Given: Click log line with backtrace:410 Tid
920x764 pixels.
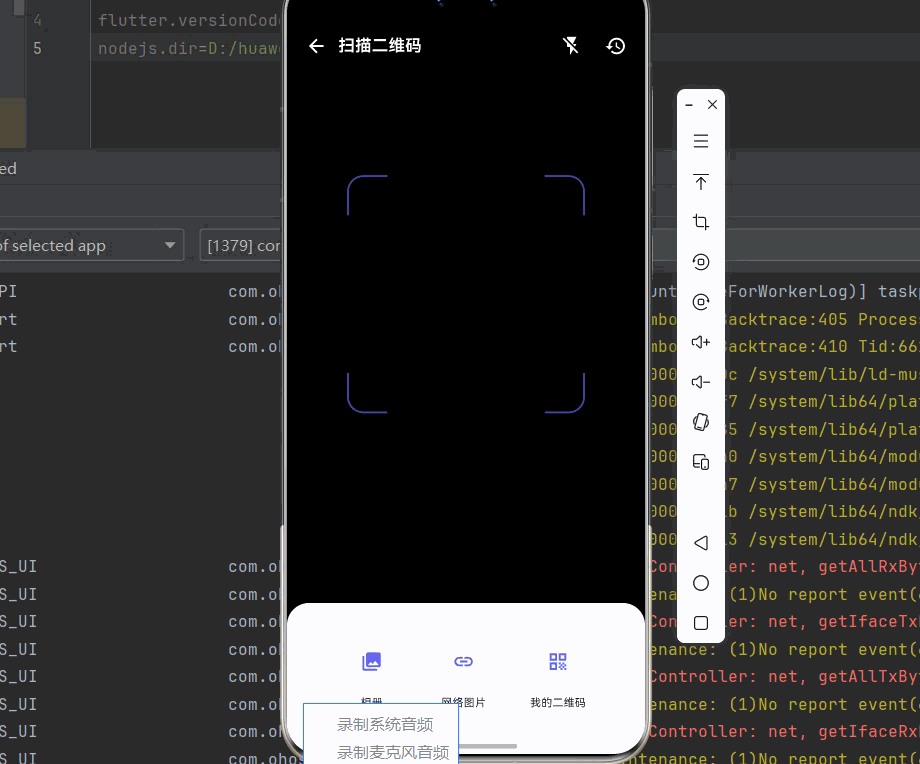Looking at the screenshot, I should (x=821, y=346).
